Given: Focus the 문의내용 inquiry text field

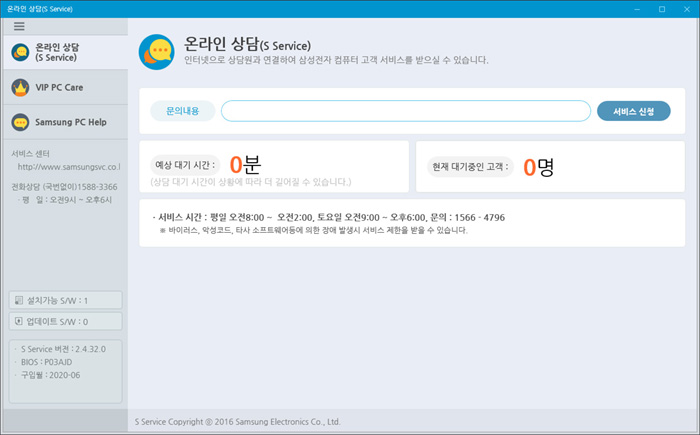Looking at the screenshot, I should (406, 111).
